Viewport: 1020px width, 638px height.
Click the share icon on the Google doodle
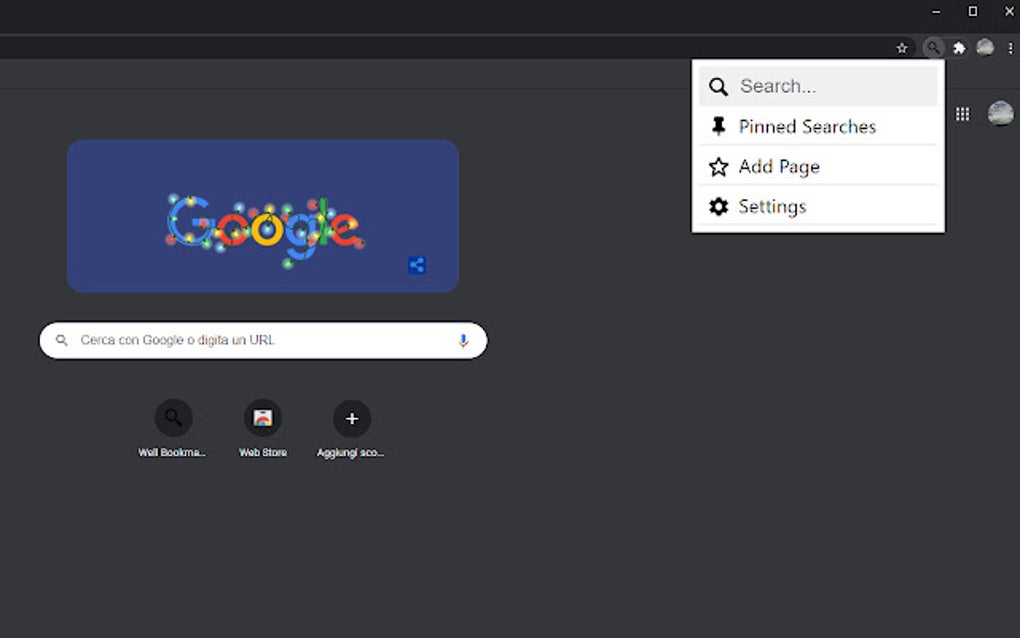(x=417, y=265)
